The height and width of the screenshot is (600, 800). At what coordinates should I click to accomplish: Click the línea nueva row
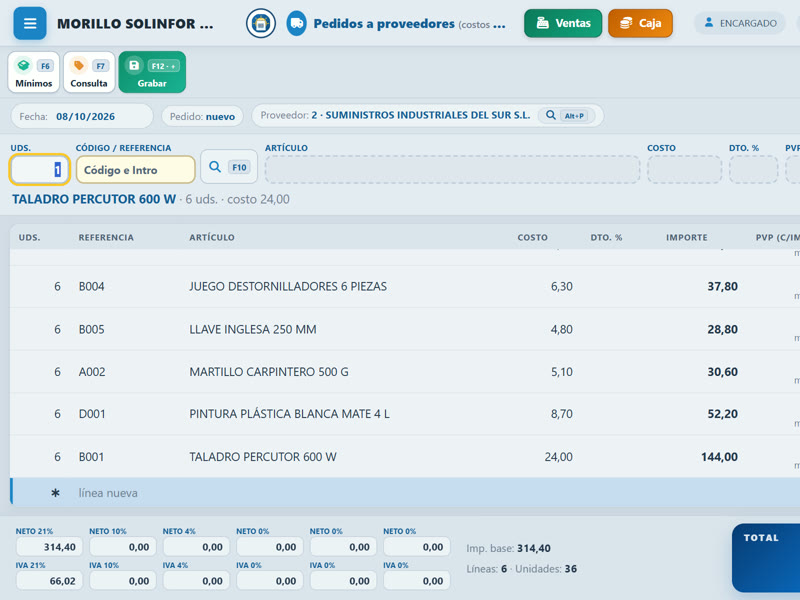pos(405,493)
